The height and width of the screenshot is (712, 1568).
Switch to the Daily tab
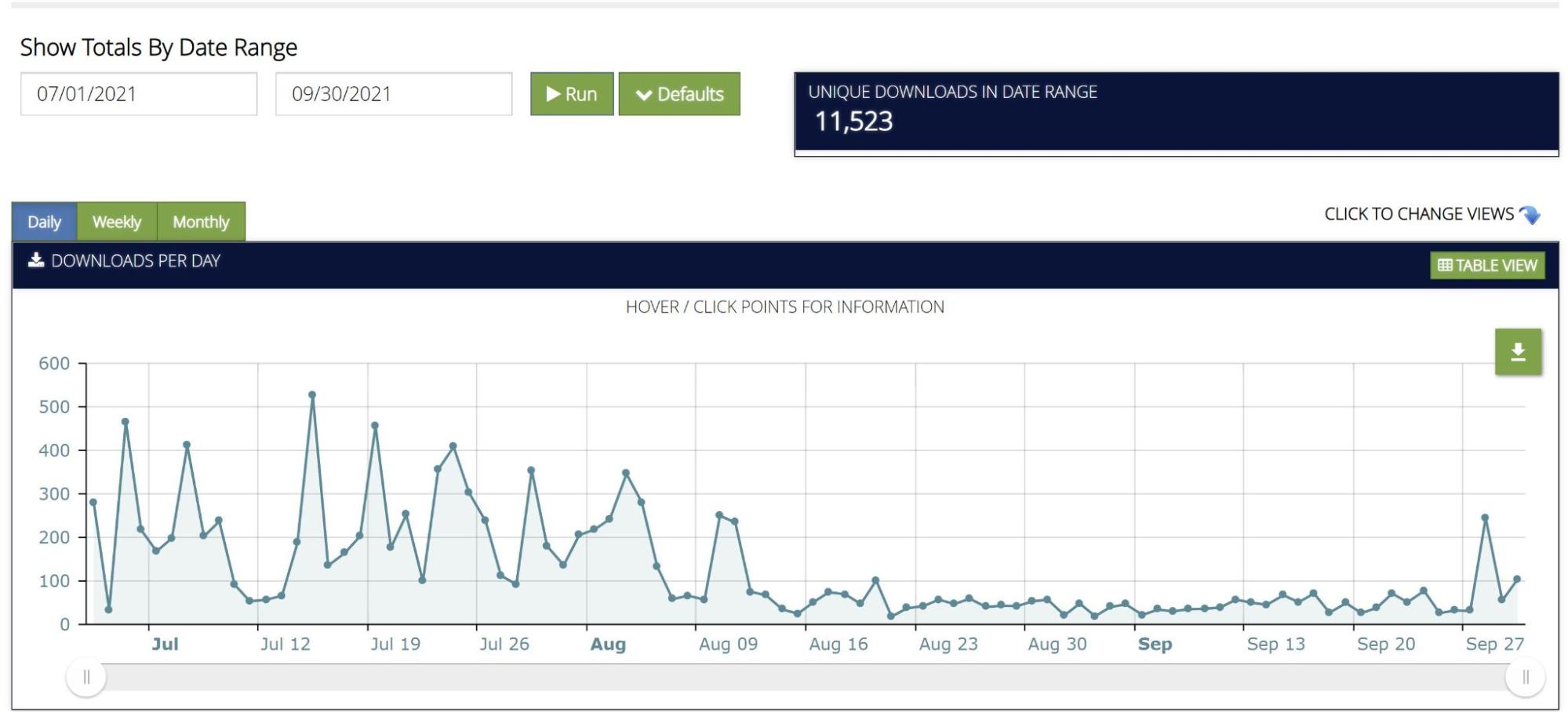tap(44, 222)
